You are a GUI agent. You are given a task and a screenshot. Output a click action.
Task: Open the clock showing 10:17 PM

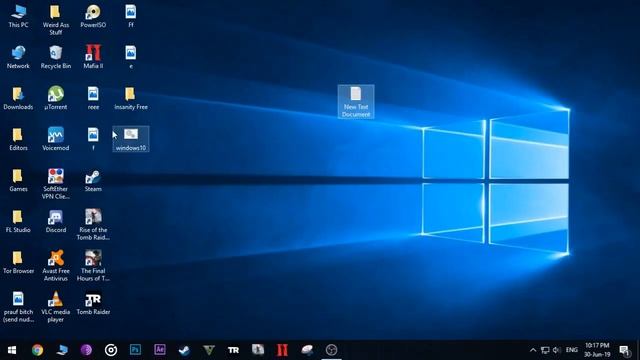(x=597, y=350)
